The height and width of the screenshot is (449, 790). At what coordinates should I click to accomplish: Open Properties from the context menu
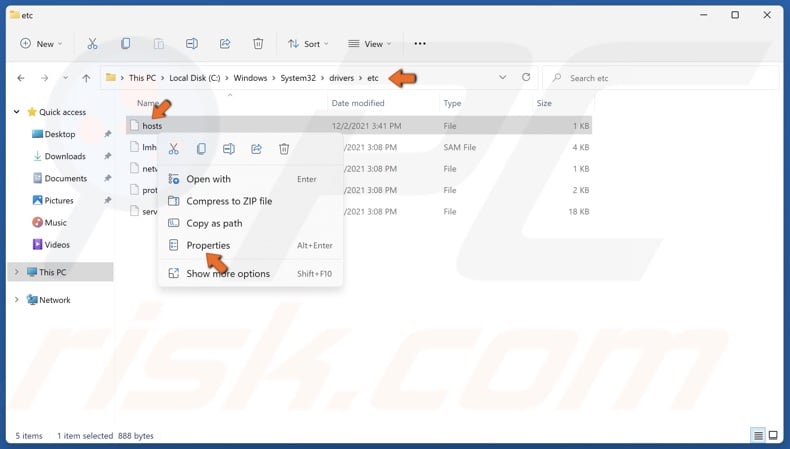[250, 245]
